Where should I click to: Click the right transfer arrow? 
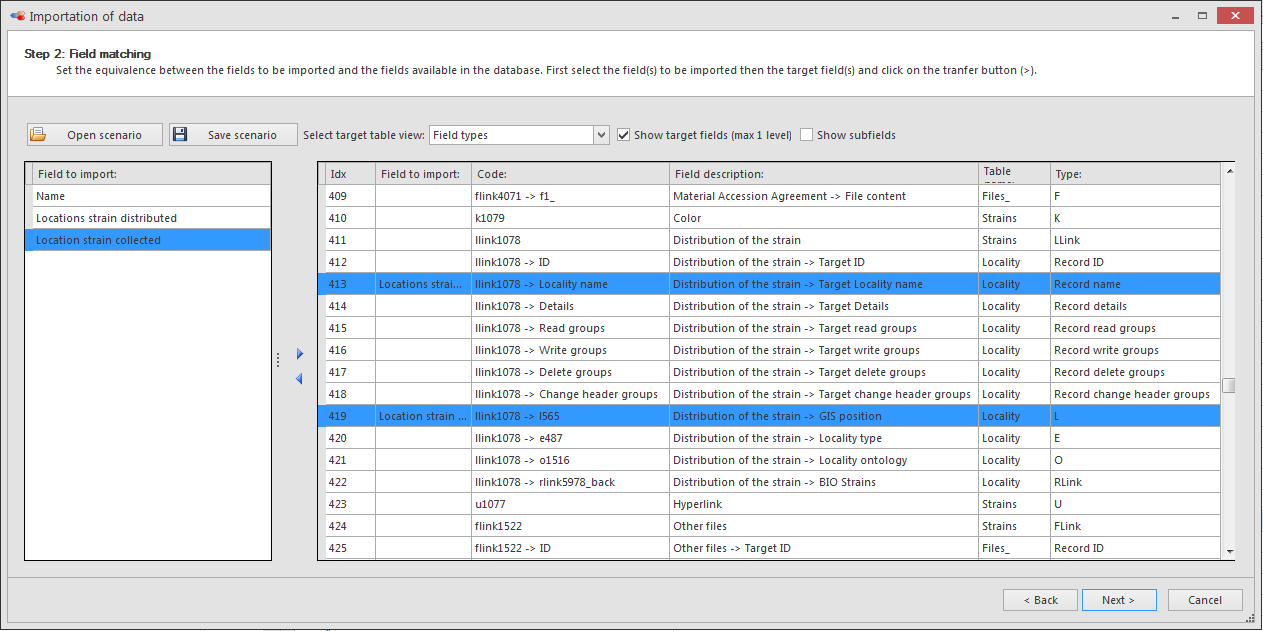[299, 354]
